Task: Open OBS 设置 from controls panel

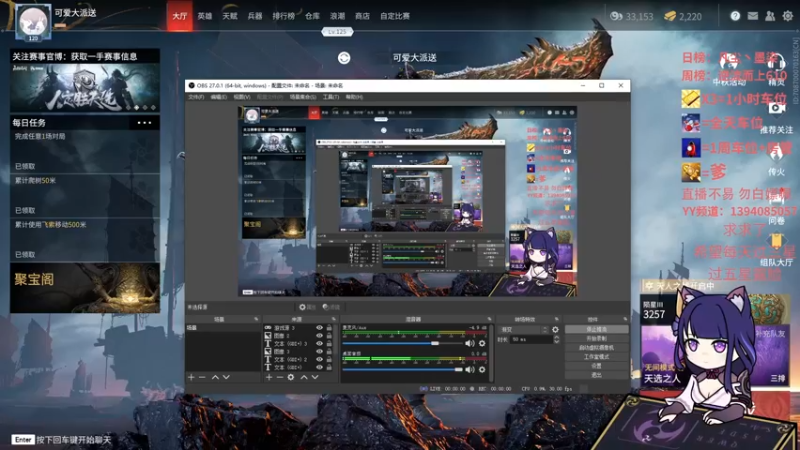Action: point(596,366)
